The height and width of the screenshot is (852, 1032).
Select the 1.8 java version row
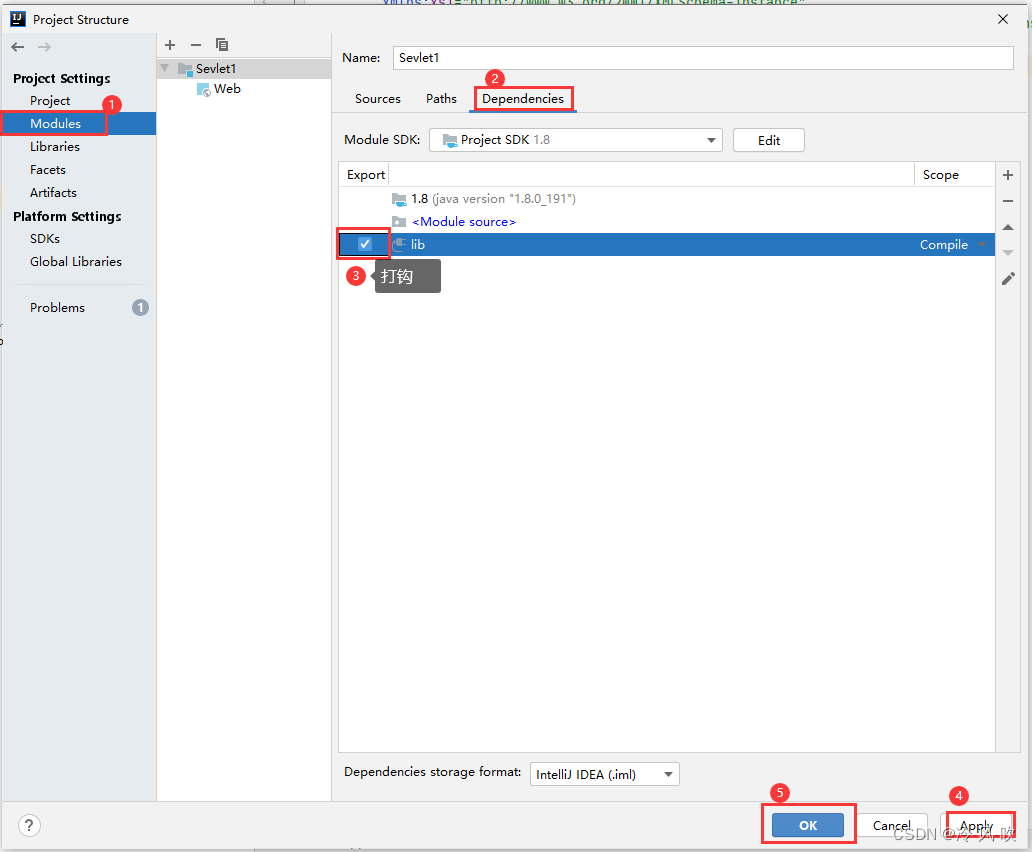667,199
